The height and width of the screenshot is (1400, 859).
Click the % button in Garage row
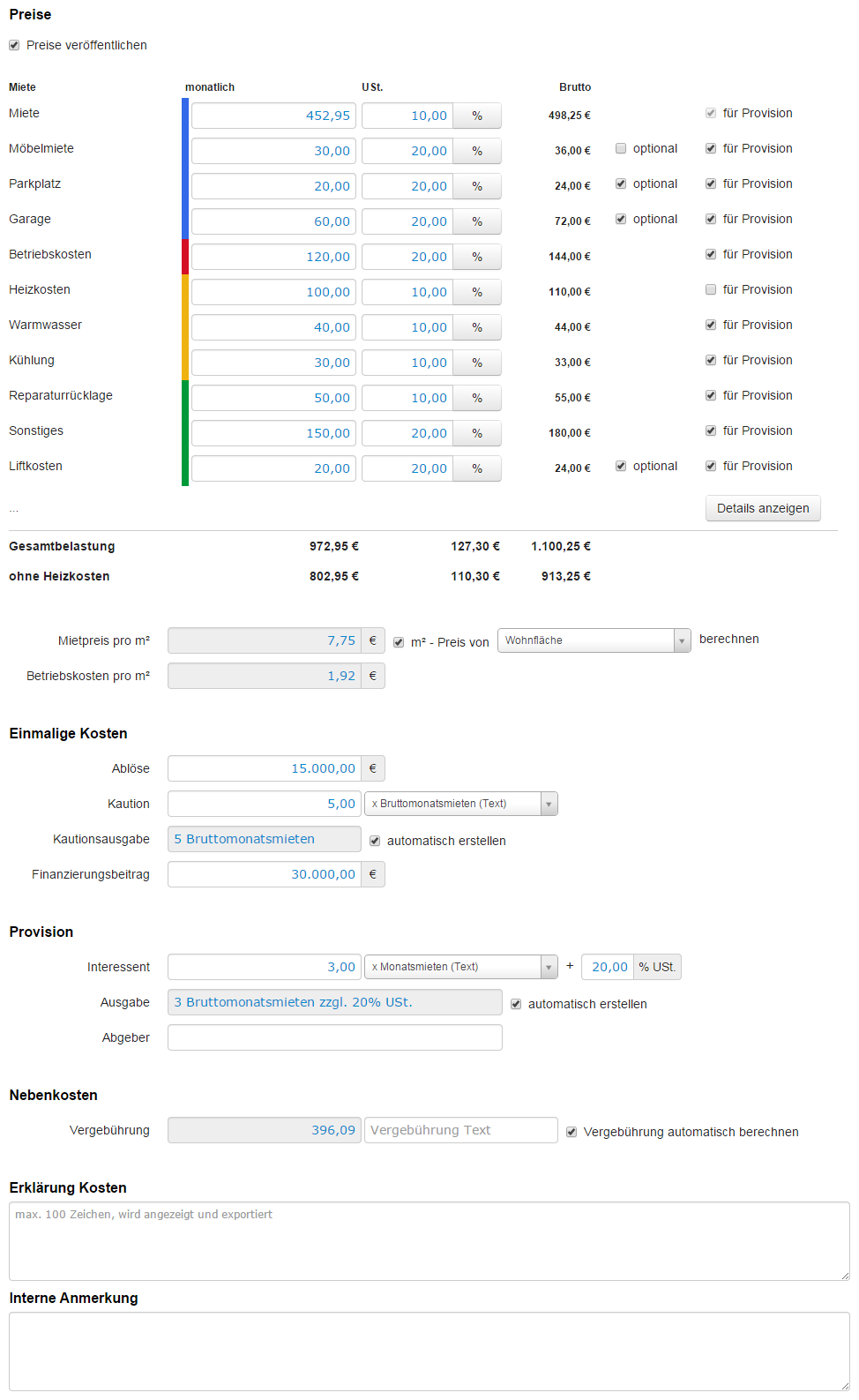(x=477, y=221)
